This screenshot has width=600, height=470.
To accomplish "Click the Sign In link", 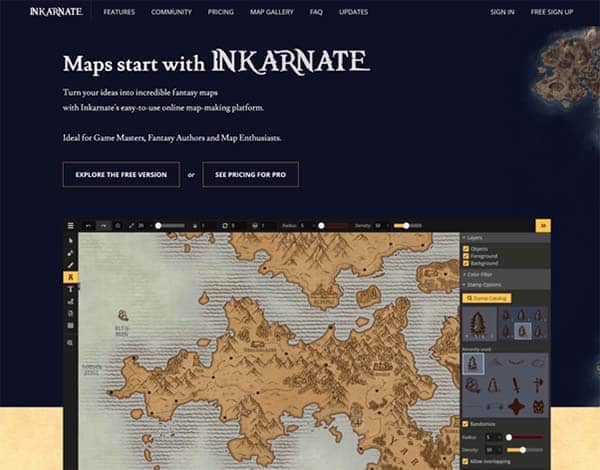I will point(502,12).
